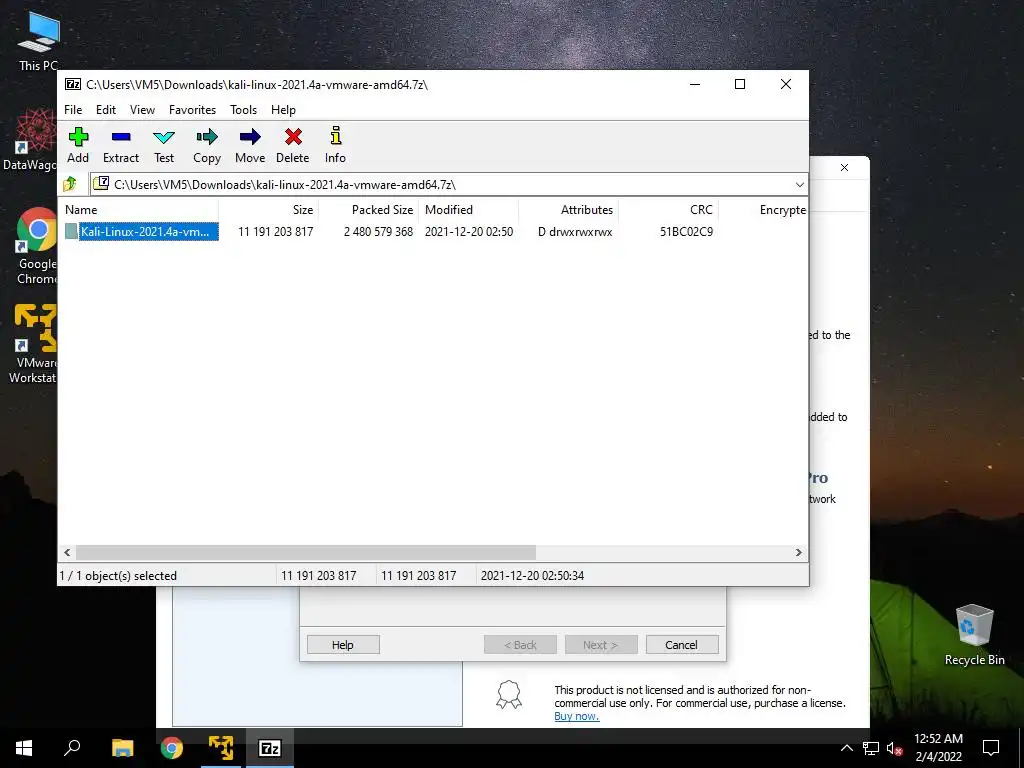Click the horizontal scrollbar right arrow

pyautogui.click(x=799, y=552)
